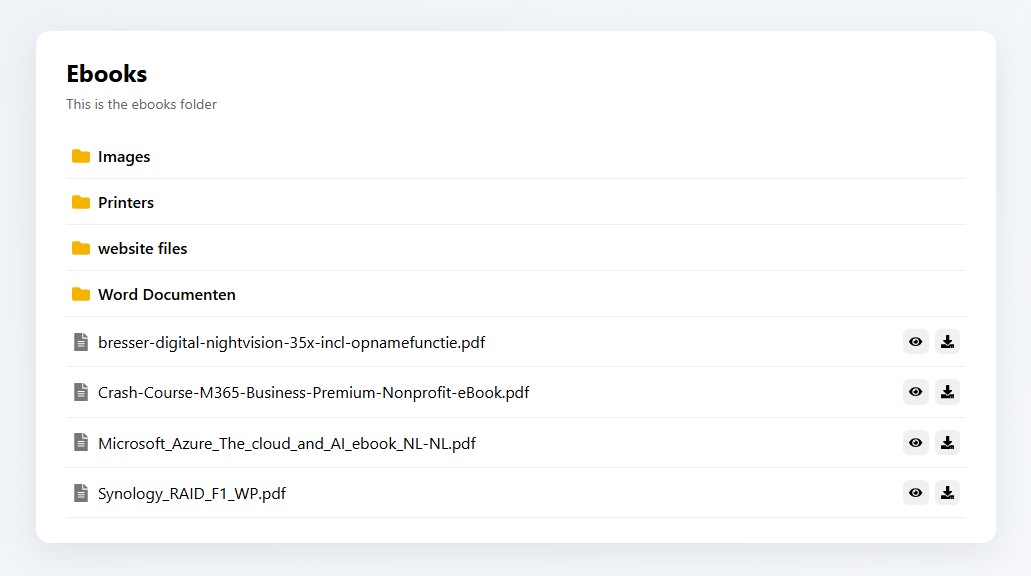This screenshot has width=1031, height=576.
Task: Open the Images folder
Action: [x=124, y=157]
